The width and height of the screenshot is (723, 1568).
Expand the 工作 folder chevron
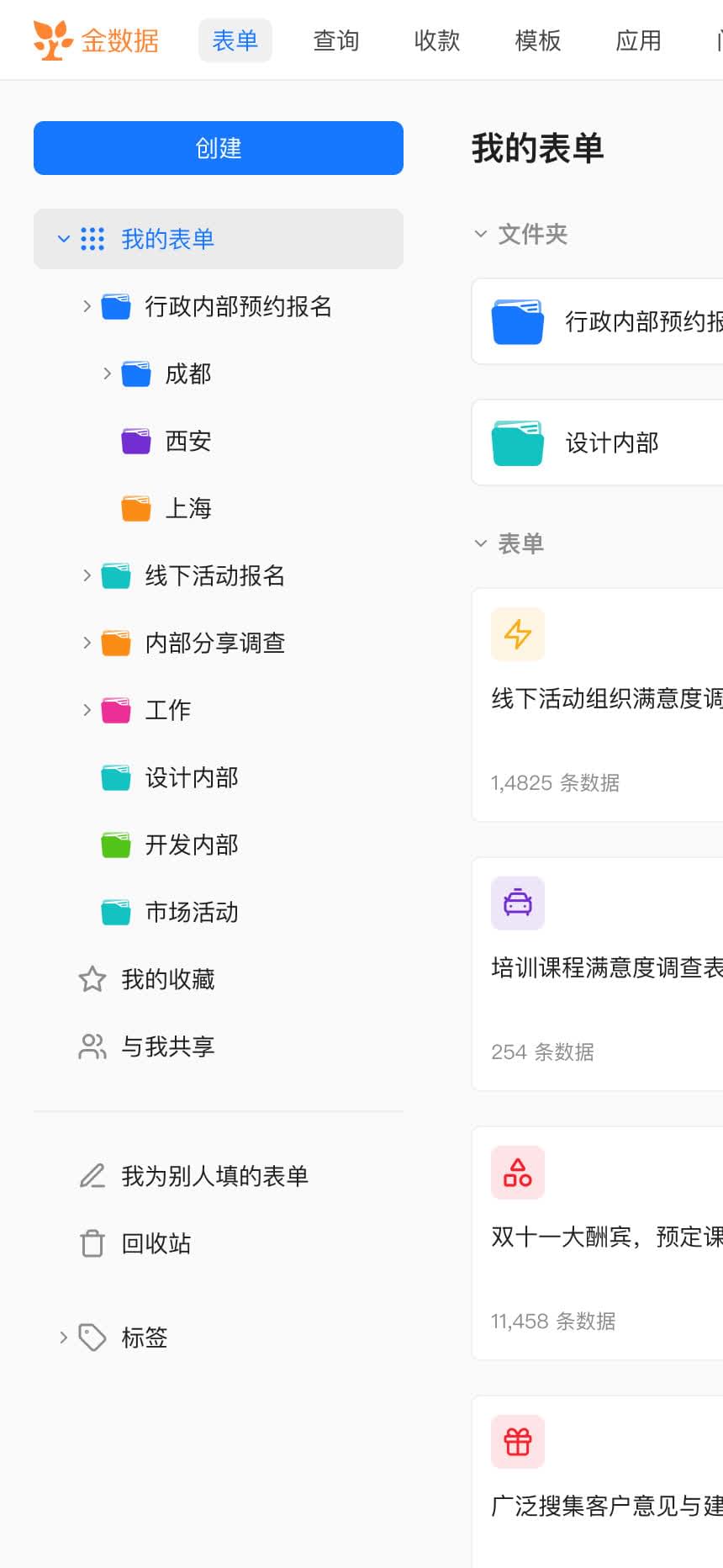pyautogui.click(x=87, y=710)
